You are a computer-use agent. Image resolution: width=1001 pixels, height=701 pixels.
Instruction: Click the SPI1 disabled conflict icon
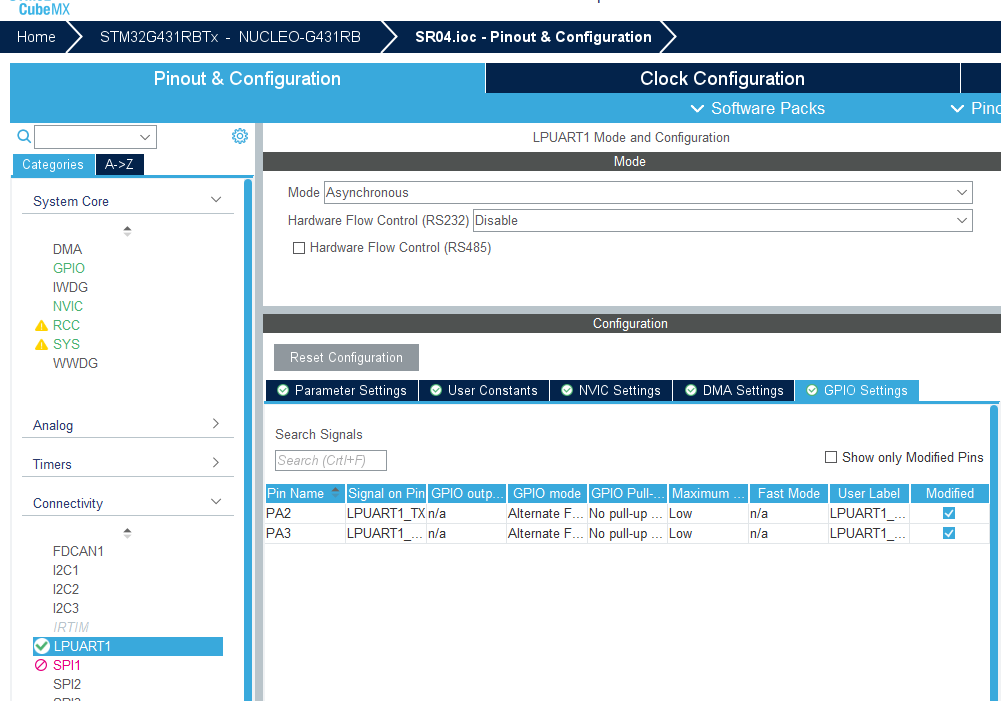[x=41, y=665]
